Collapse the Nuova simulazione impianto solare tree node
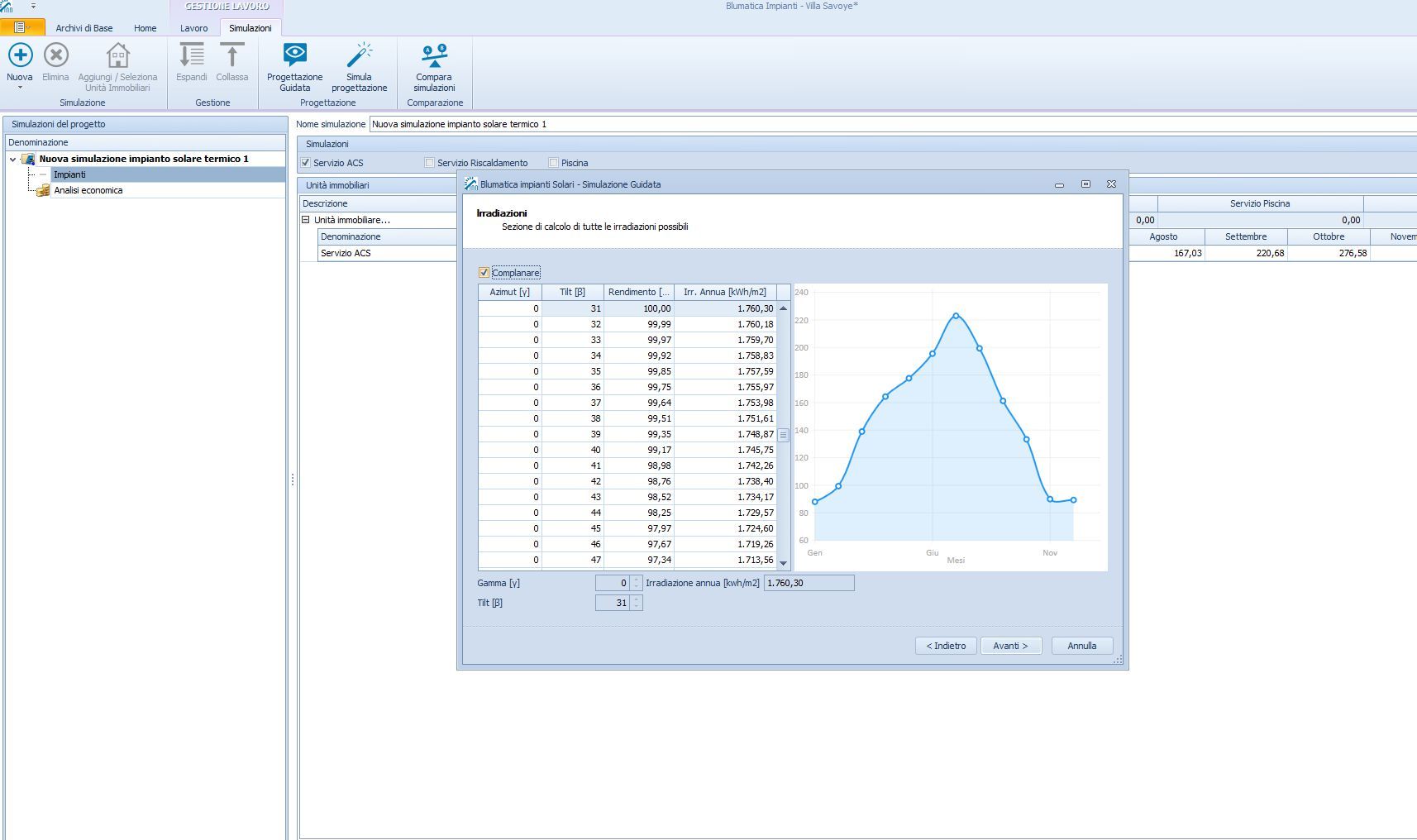 [x=13, y=159]
